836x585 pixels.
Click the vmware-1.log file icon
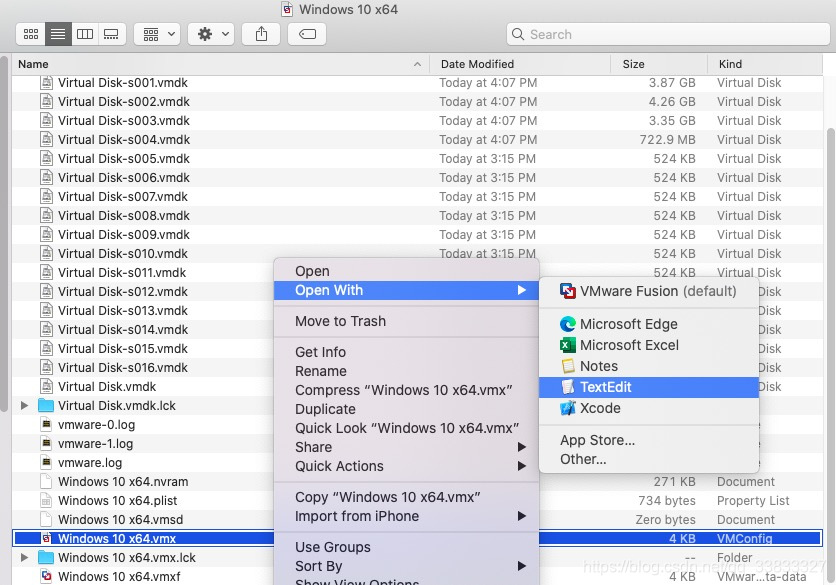pos(46,444)
